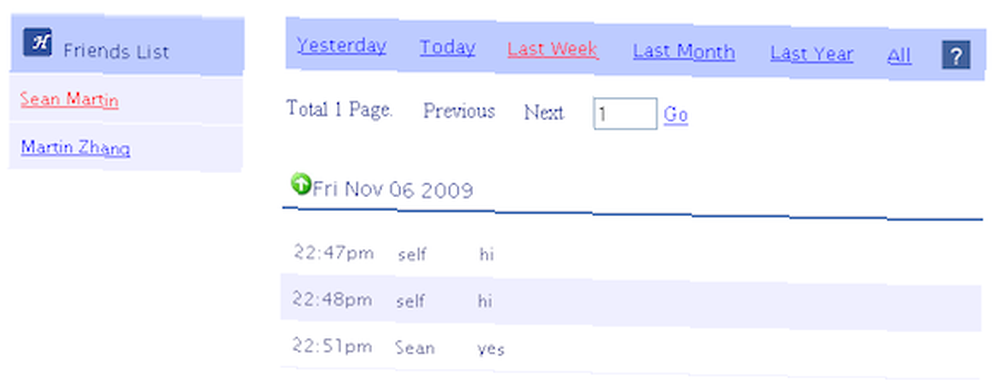Click the Previous page control

click(x=459, y=111)
